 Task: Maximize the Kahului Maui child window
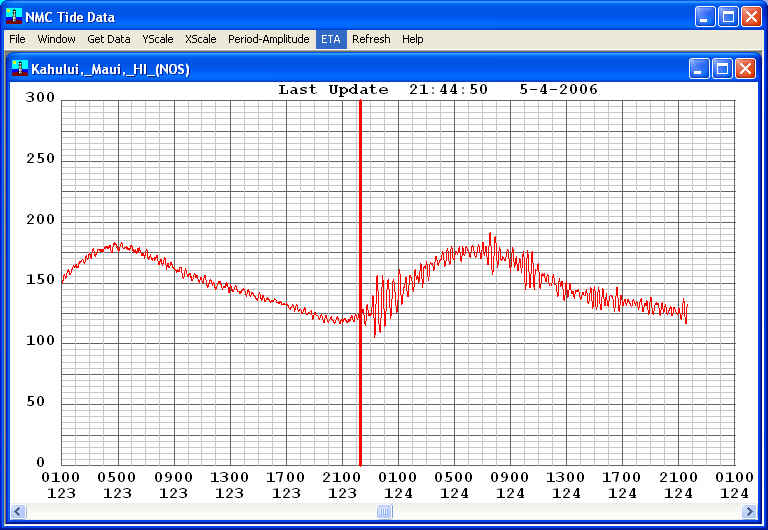pos(722,69)
